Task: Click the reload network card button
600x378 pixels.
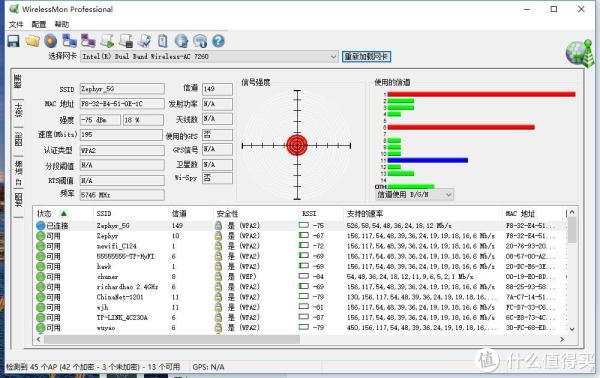Action: pos(366,57)
